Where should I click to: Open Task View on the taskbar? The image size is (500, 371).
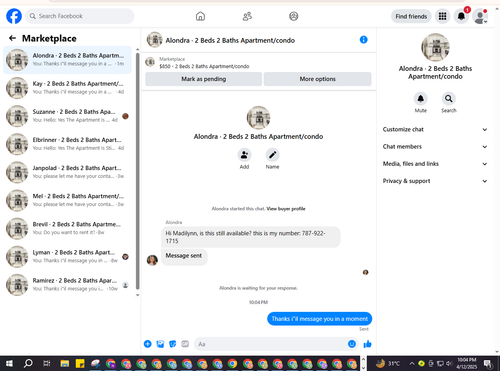click(47, 363)
